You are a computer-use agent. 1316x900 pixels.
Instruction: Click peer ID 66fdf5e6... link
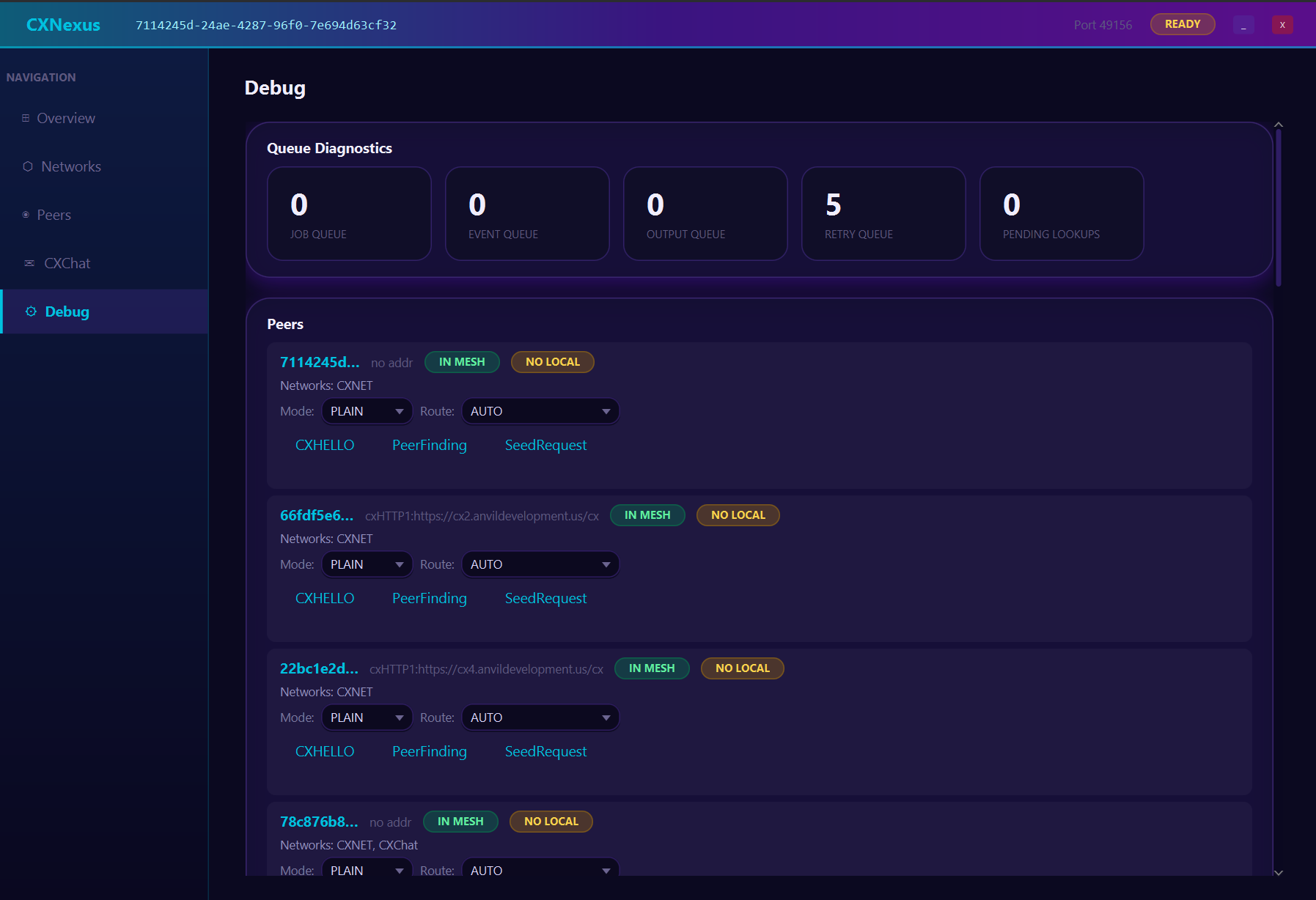pyautogui.click(x=317, y=515)
